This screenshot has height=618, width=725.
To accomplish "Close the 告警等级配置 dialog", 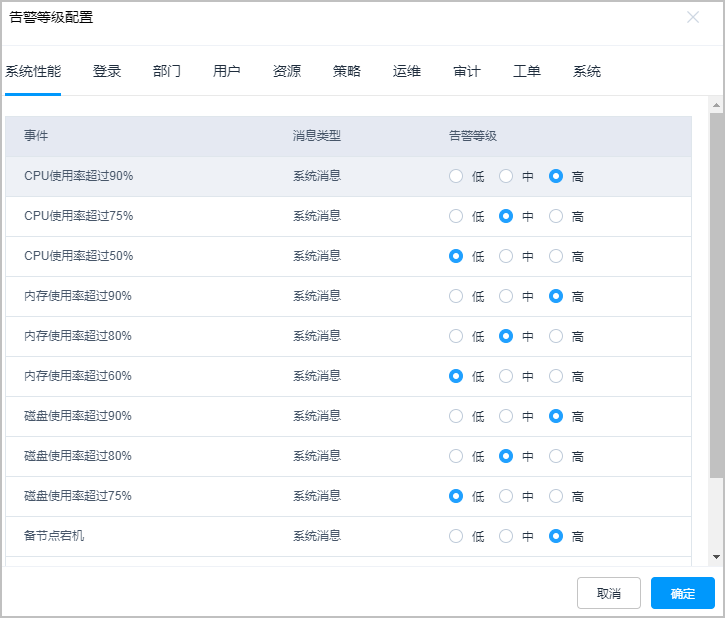I will (693, 17).
